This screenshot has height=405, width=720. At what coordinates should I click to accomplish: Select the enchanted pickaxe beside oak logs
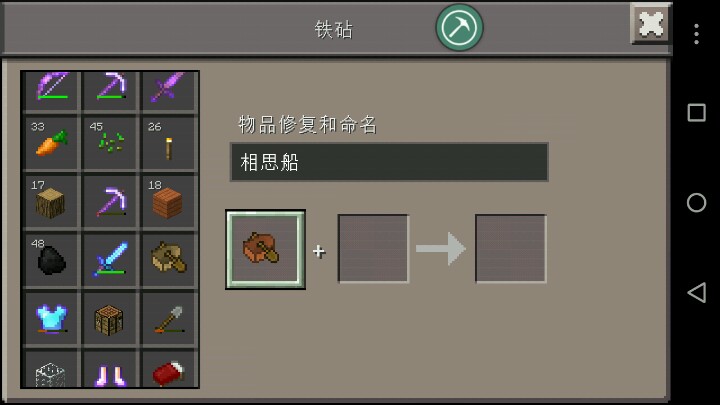[x=110, y=202]
